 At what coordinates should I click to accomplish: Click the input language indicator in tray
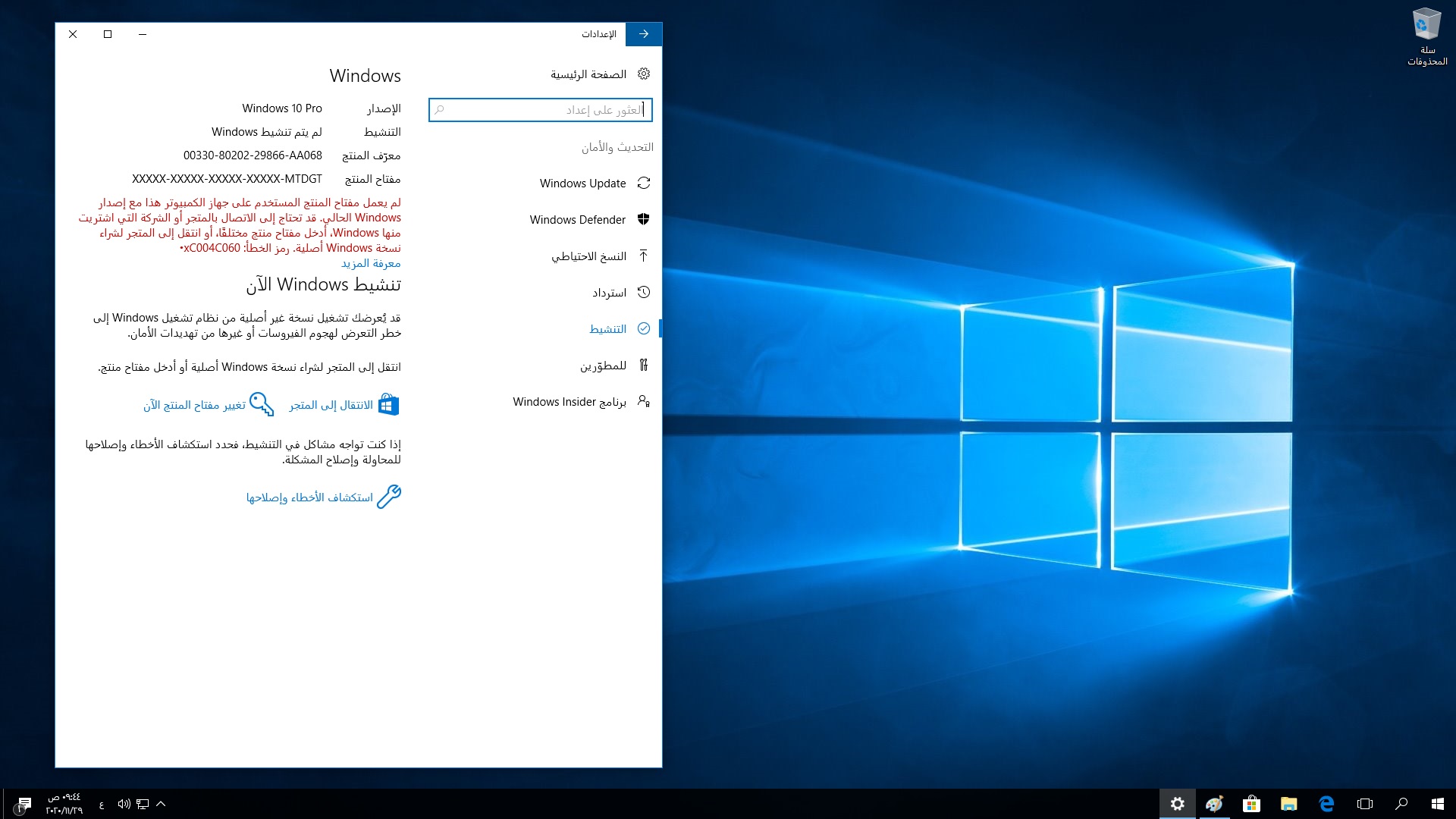coord(102,805)
